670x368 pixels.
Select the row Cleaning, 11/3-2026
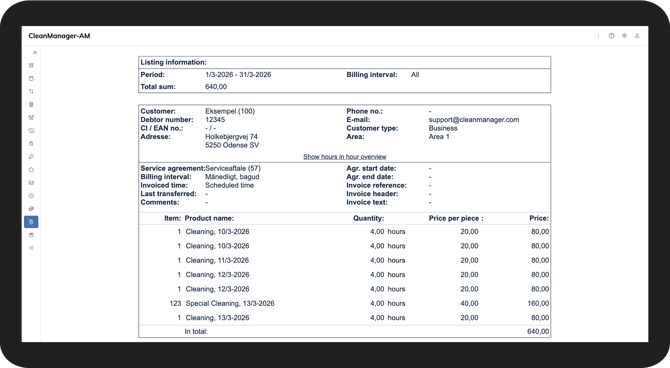[x=344, y=260]
